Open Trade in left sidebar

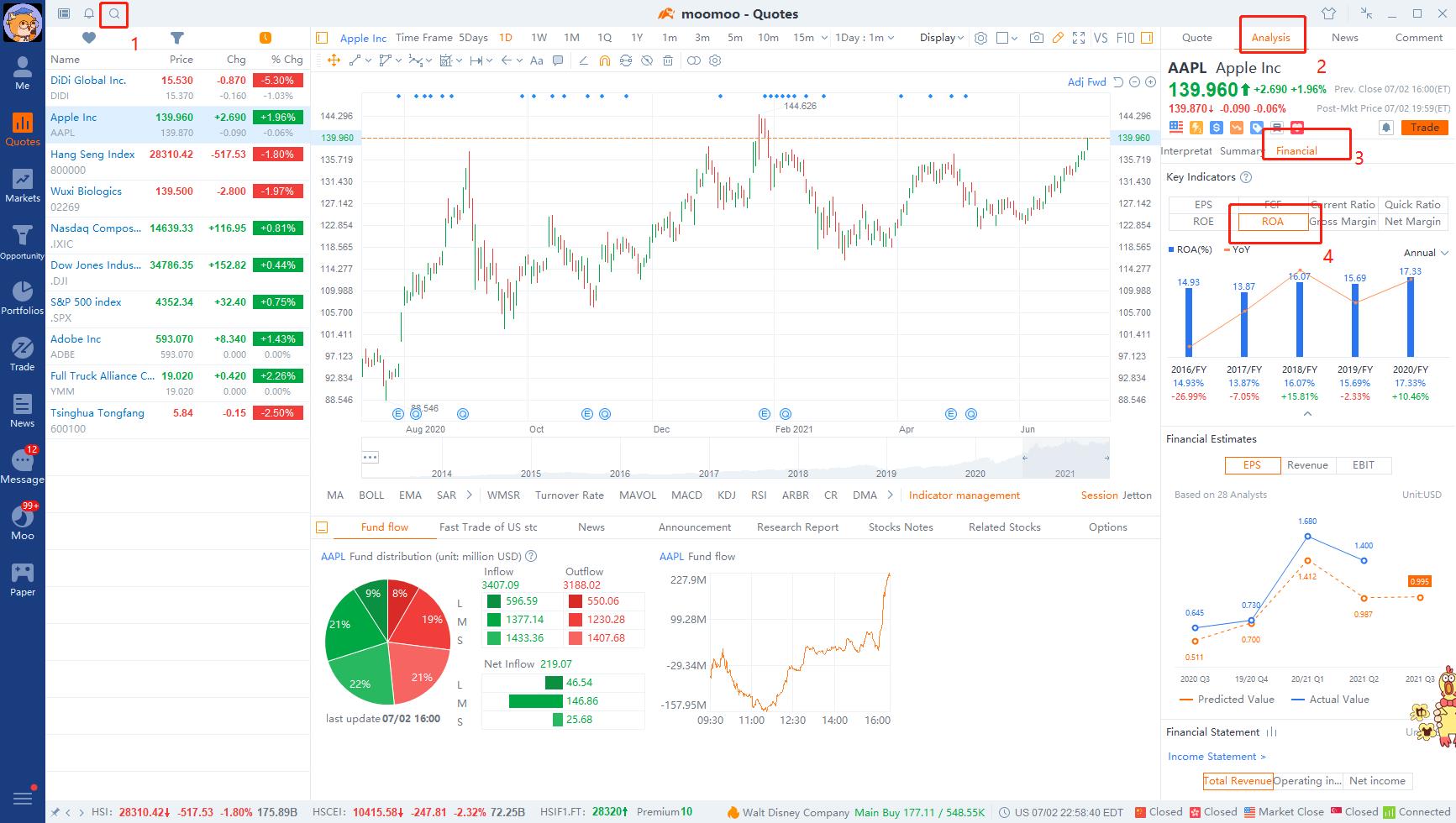(23, 354)
